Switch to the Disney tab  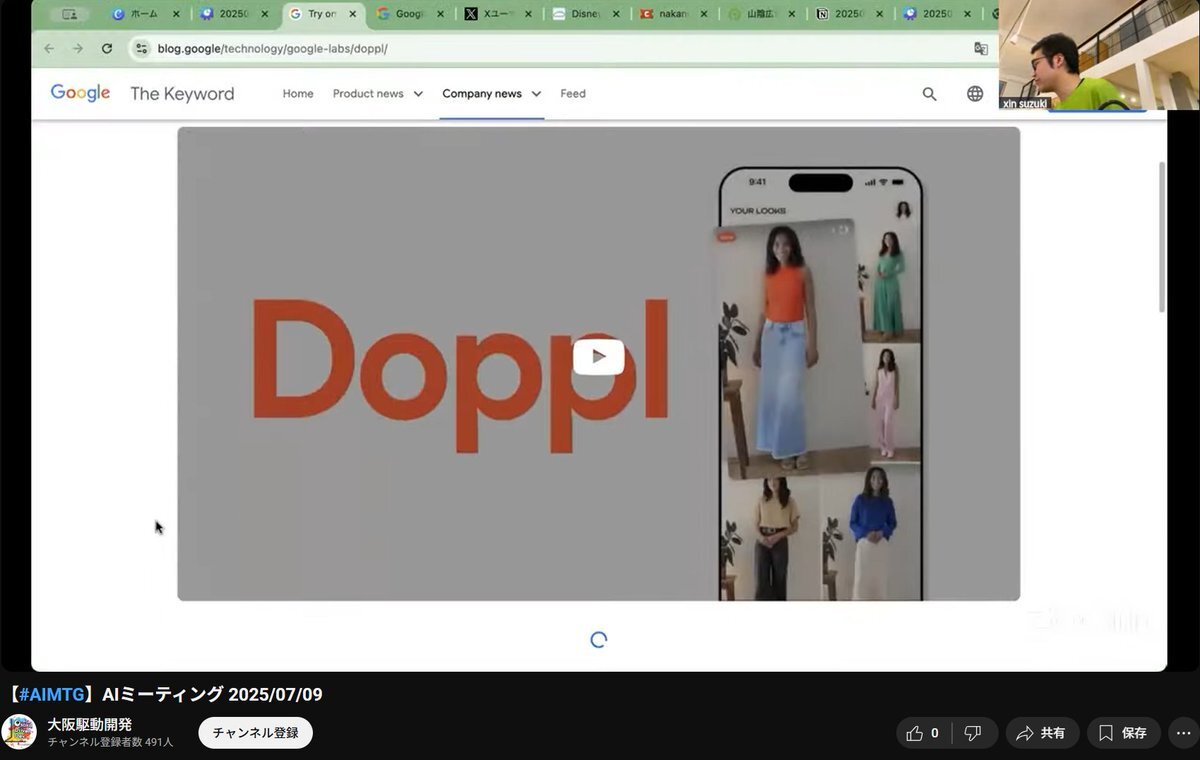click(586, 14)
